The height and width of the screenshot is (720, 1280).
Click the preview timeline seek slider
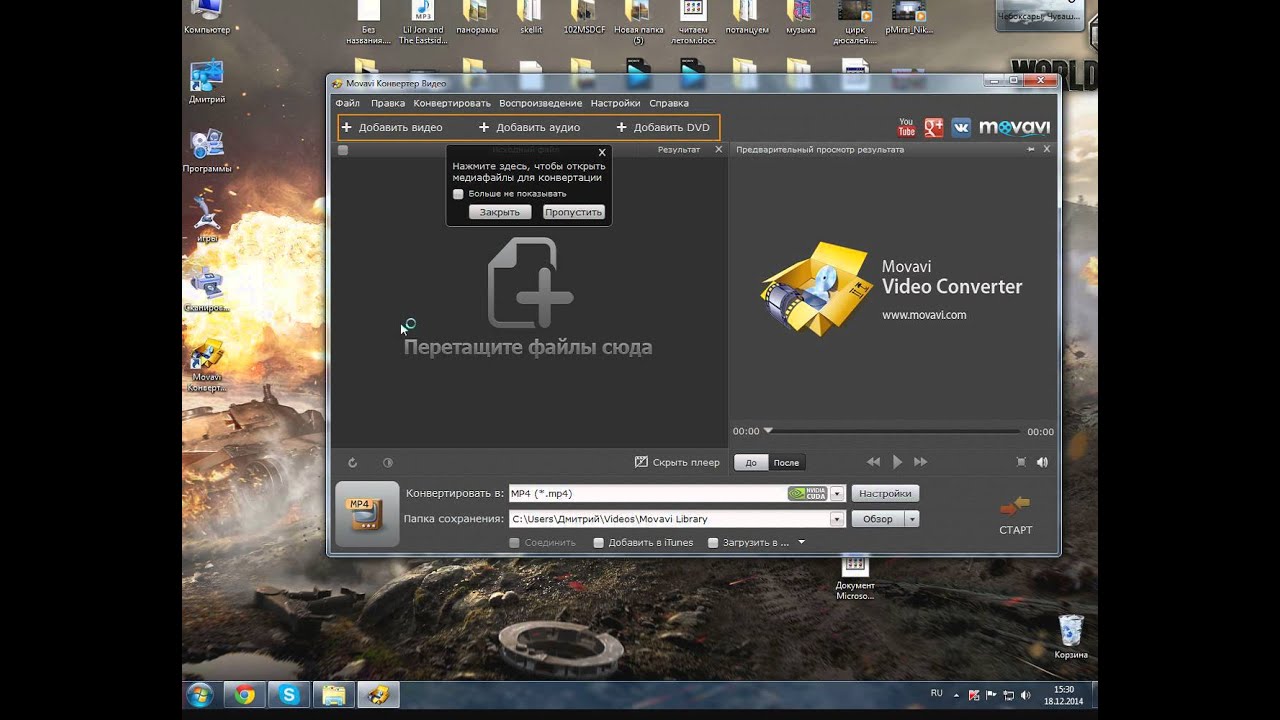[892, 431]
